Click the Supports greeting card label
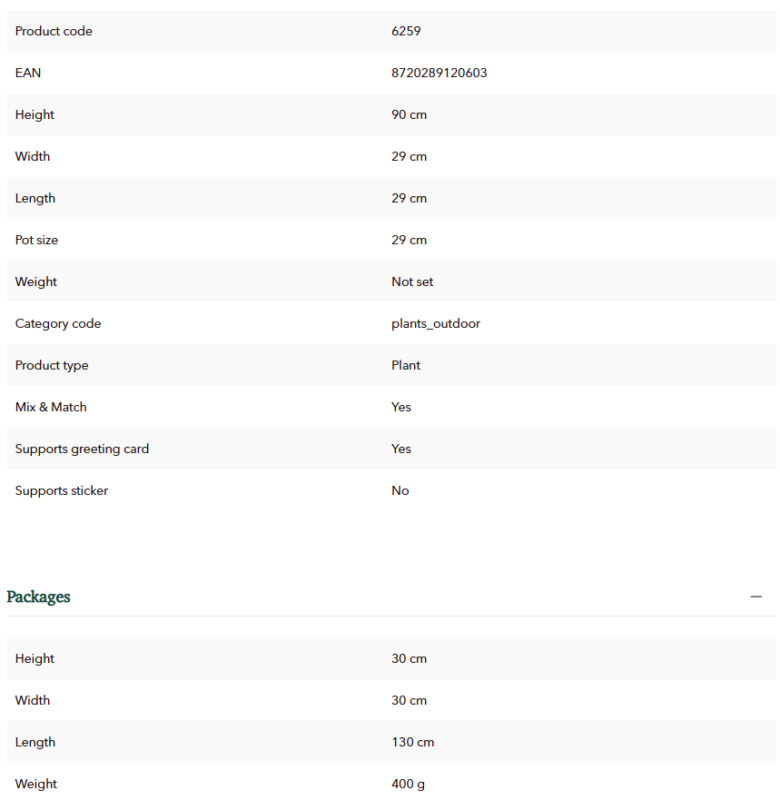 82,449
